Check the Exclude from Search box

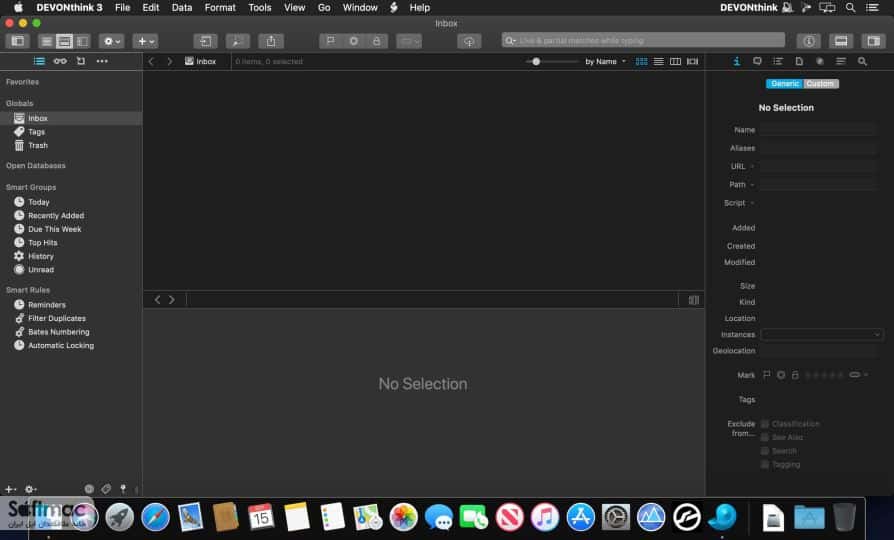(x=765, y=451)
